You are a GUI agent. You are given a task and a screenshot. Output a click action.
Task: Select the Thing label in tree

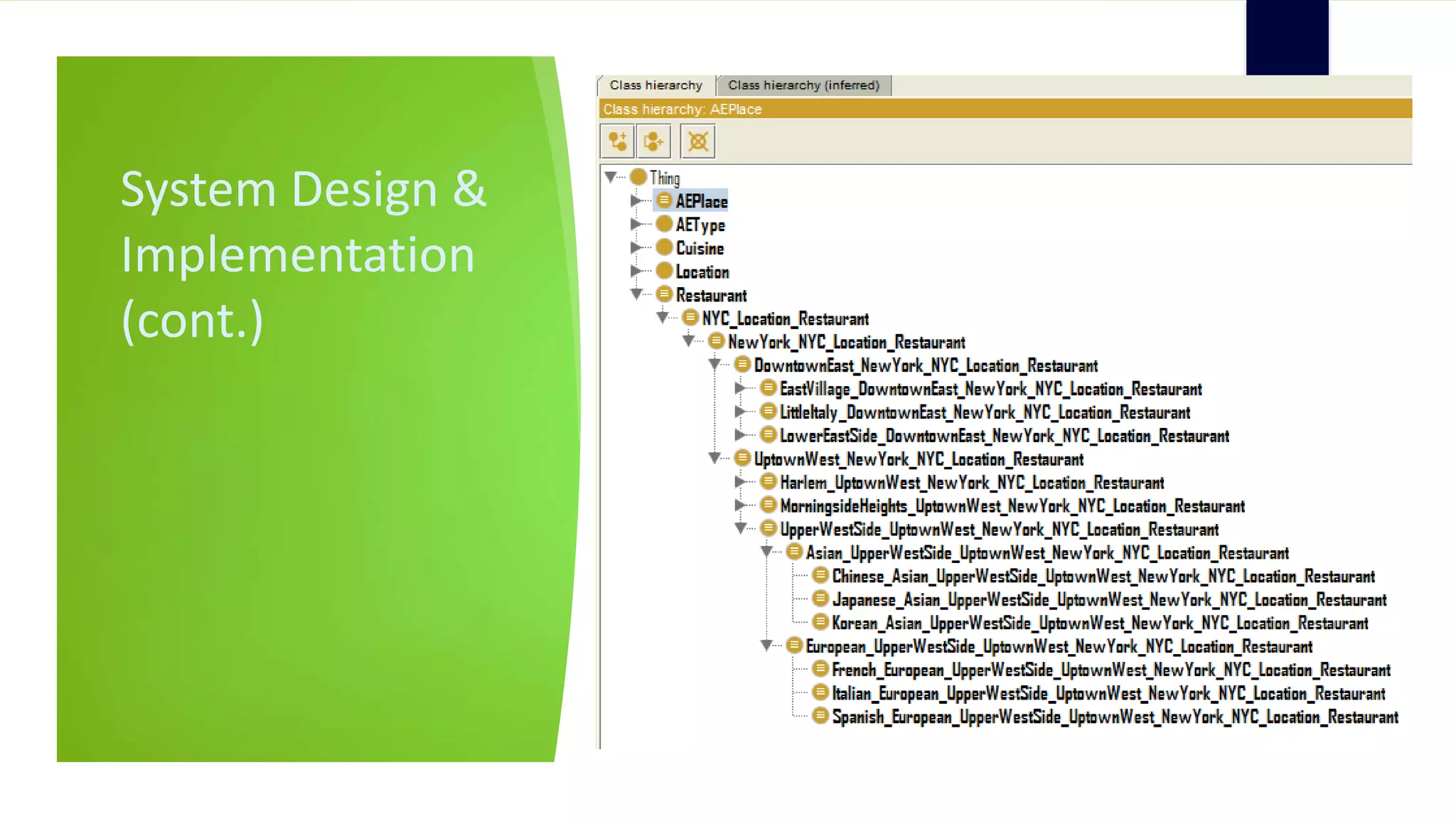pos(665,178)
